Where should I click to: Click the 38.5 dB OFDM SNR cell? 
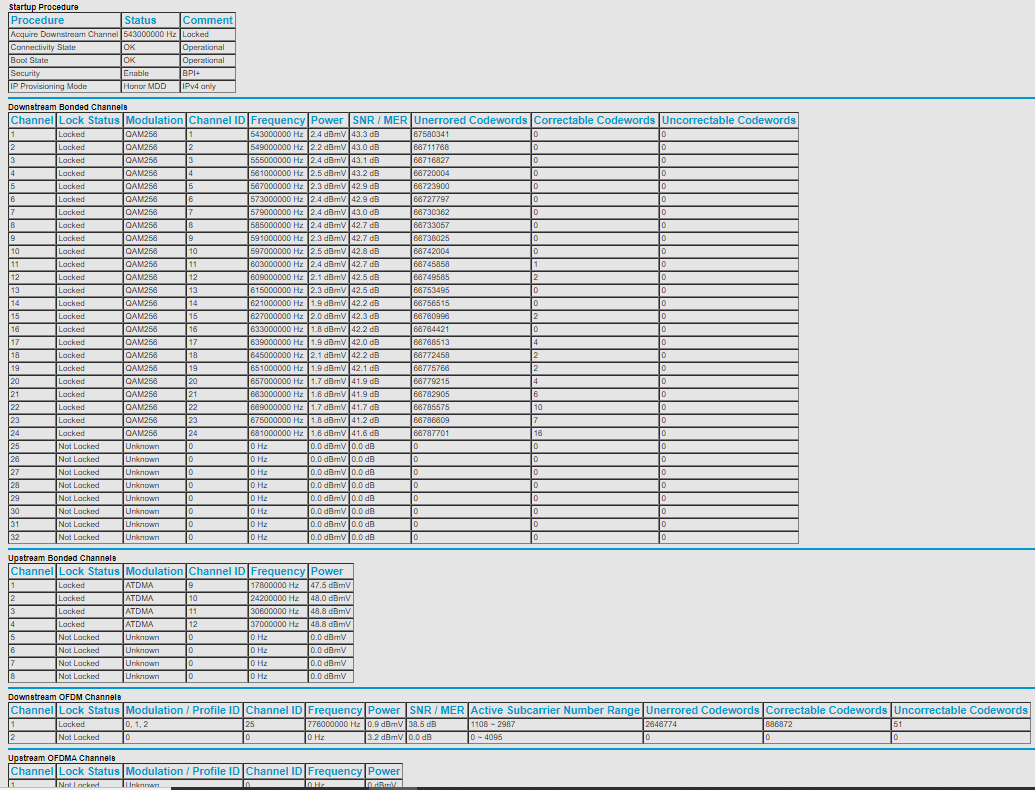click(x=436, y=724)
